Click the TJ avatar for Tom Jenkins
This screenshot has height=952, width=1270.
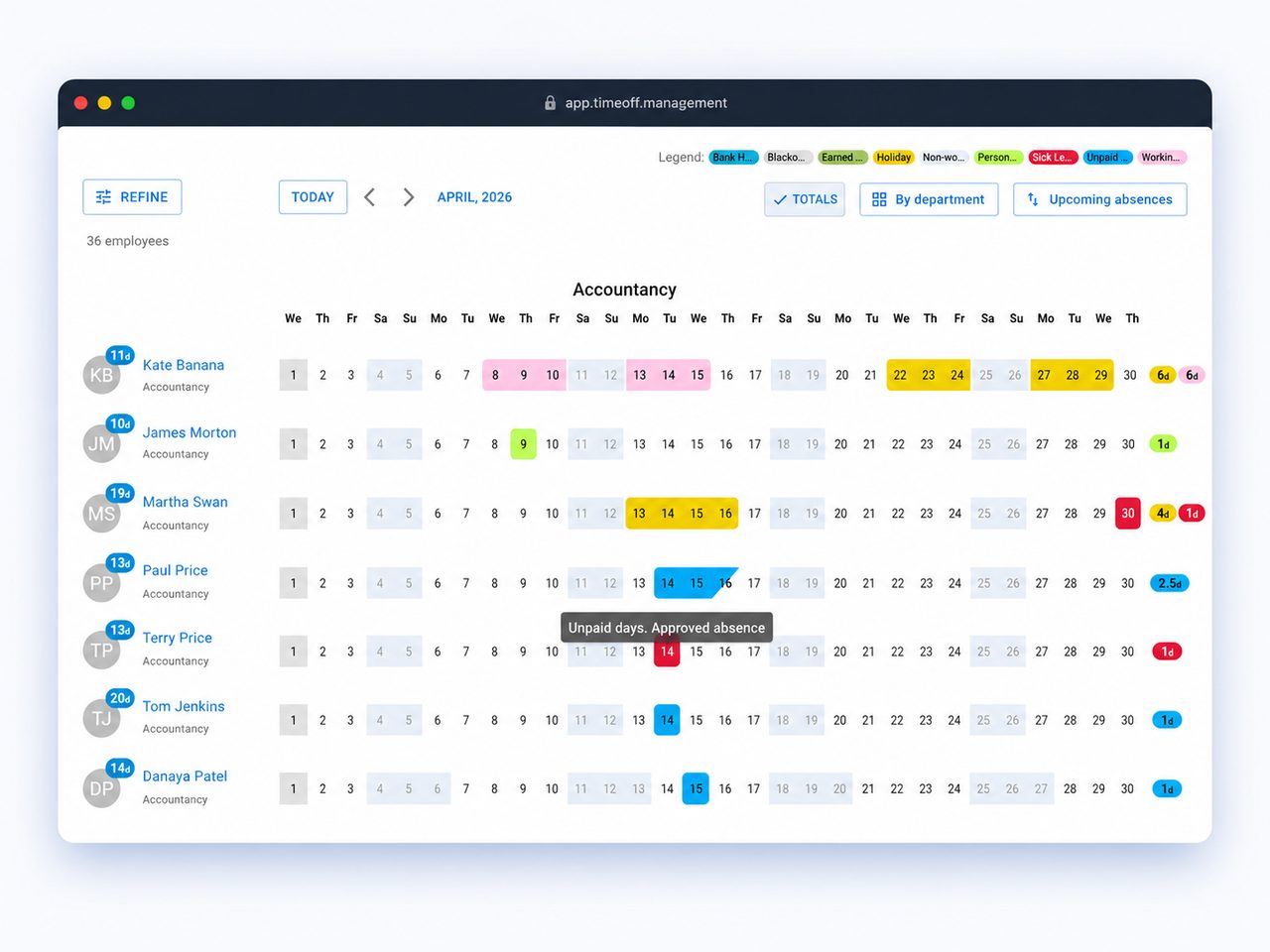pyautogui.click(x=101, y=719)
